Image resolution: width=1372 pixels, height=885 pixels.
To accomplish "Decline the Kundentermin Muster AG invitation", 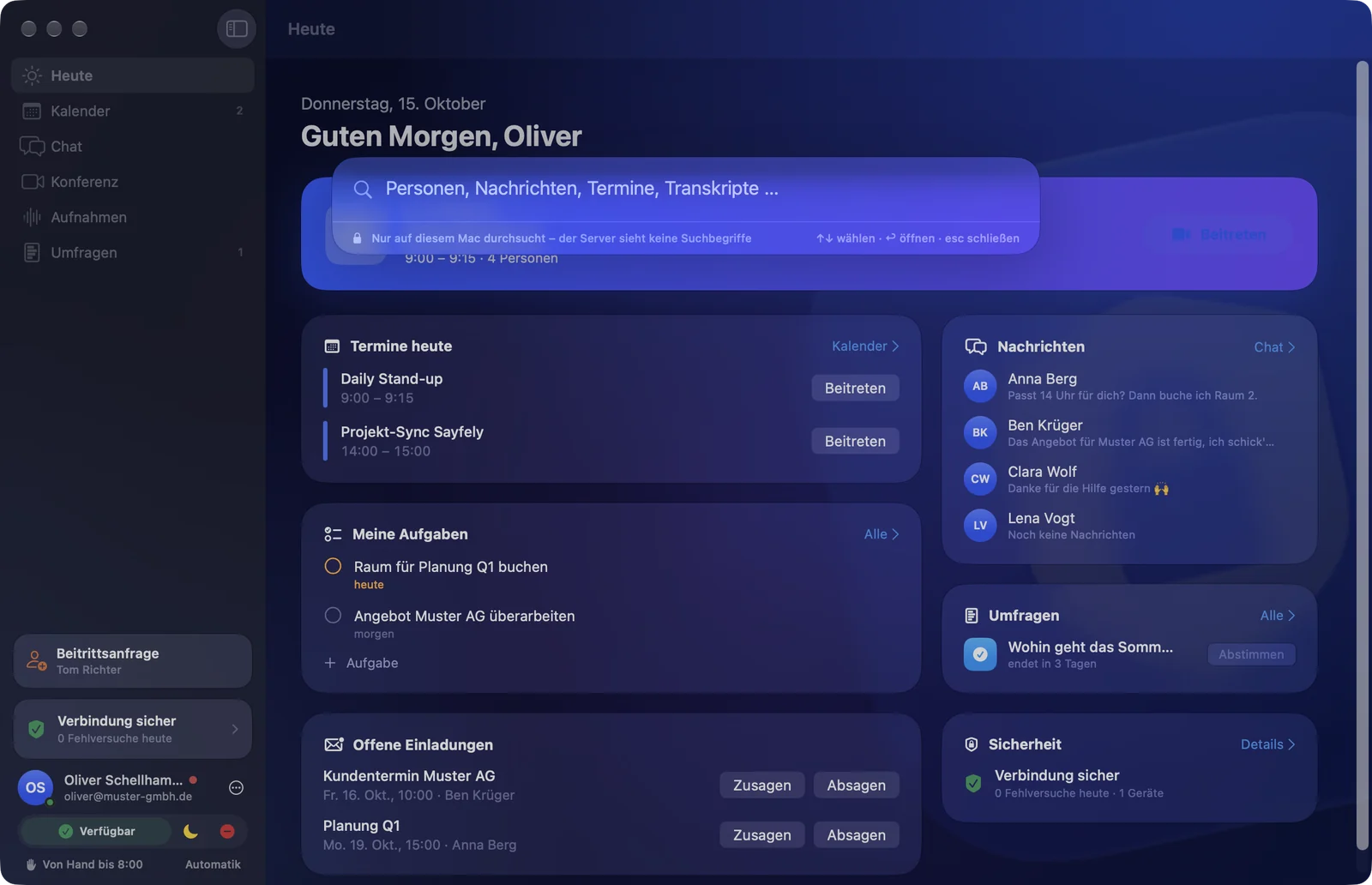I will [856, 785].
